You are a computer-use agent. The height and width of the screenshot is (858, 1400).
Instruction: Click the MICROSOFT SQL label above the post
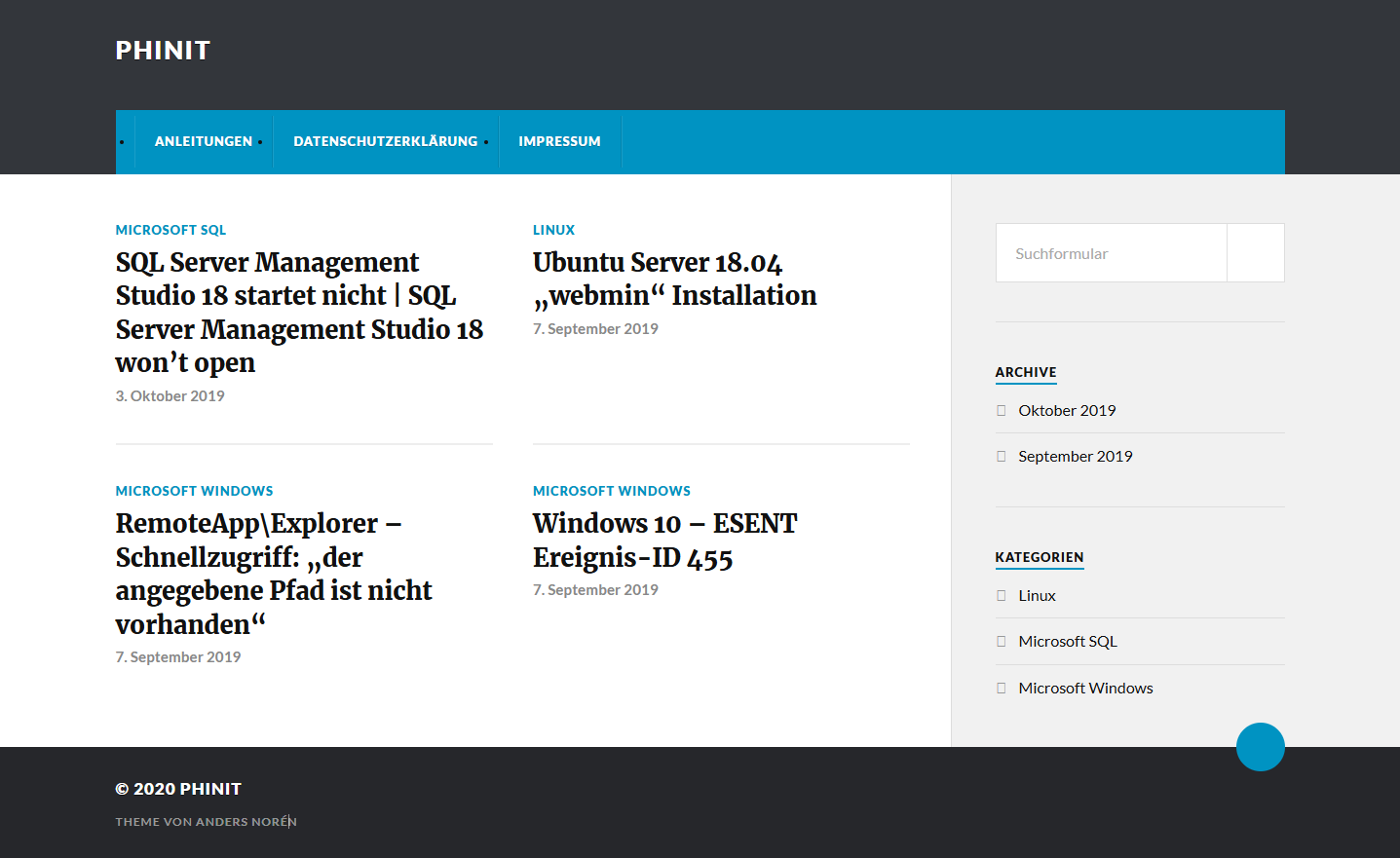(x=170, y=230)
